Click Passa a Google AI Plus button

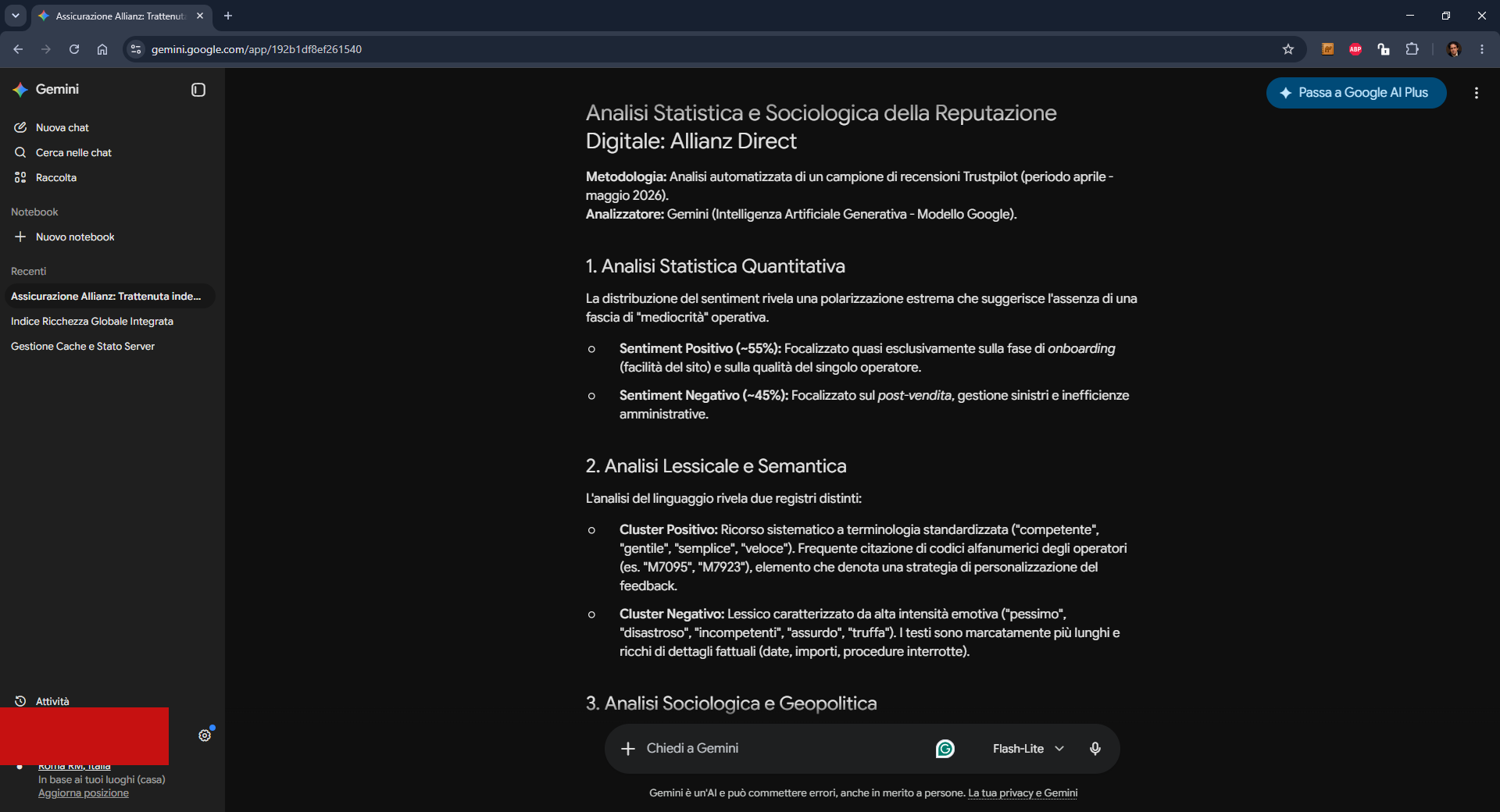pyautogui.click(x=1356, y=93)
